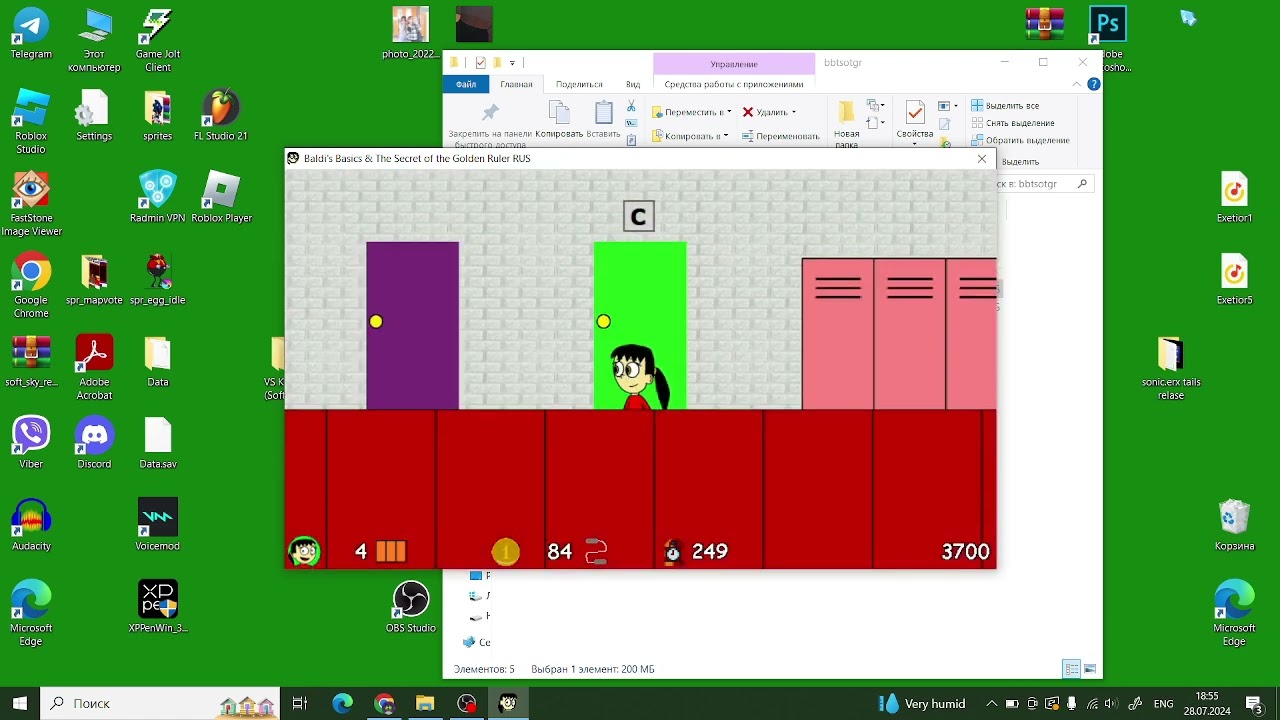The width and height of the screenshot is (1280, 720).
Task: Switch to the Share (Поделиться) ribbon tab
Action: point(579,84)
